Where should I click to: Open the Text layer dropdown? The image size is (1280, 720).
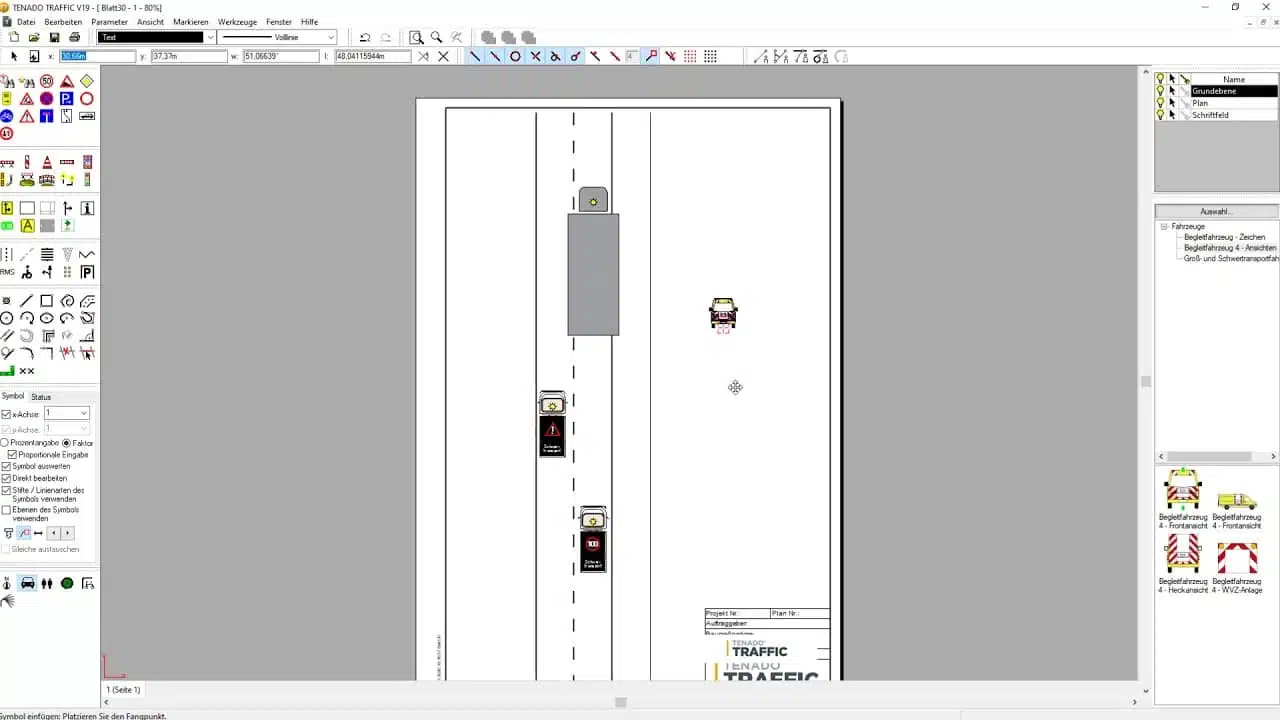coord(209,37)
